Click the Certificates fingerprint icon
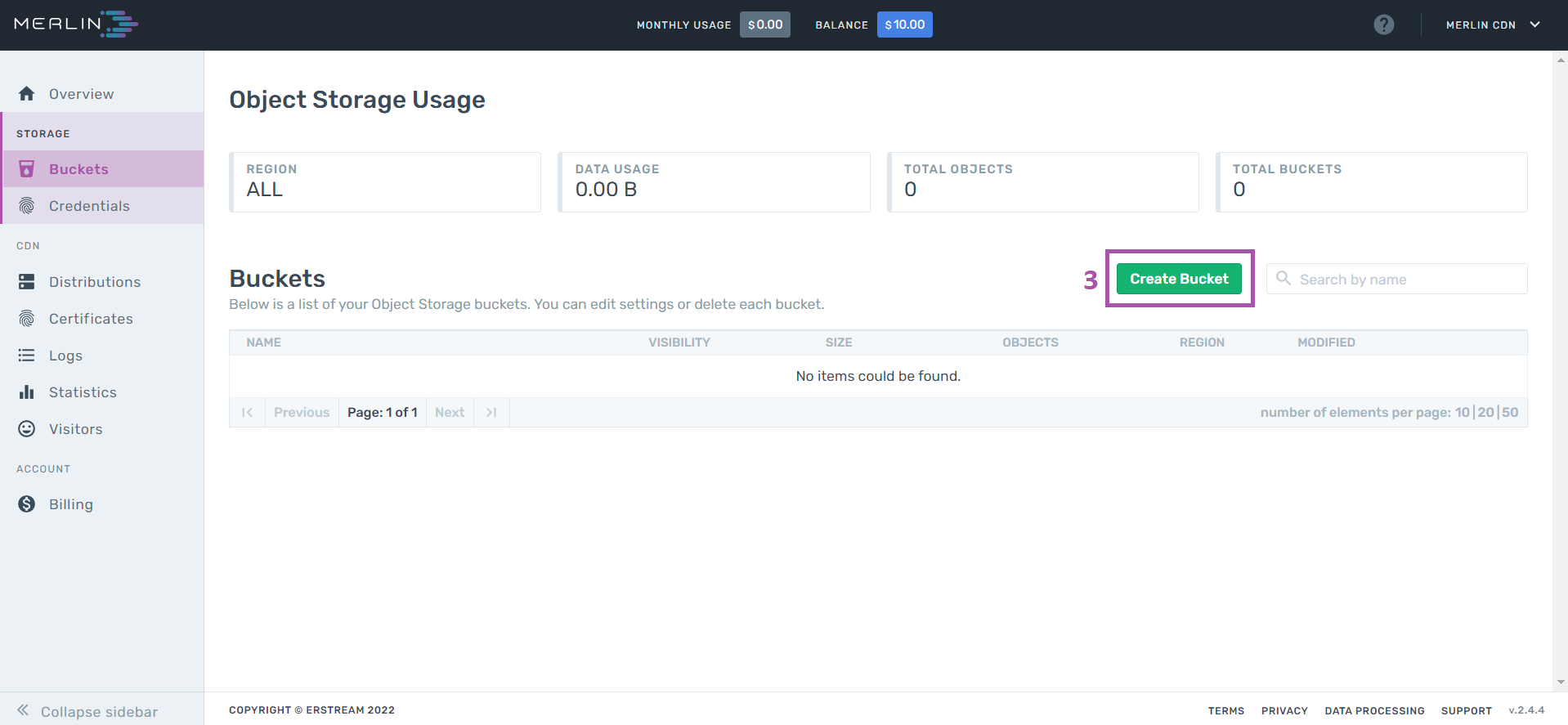The width and height of the screenshot is (1568, 725). pos(27,319)
